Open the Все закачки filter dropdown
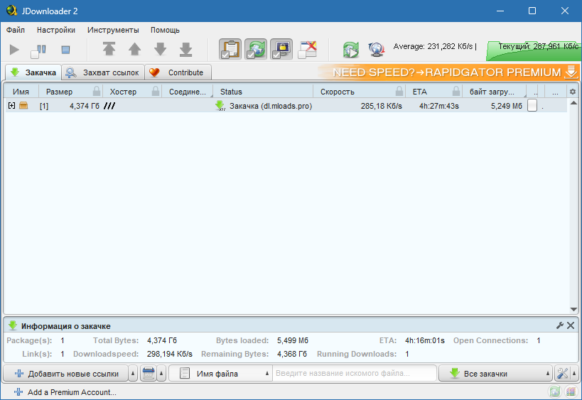The image size is (582, 400). (x=495, y=374)
